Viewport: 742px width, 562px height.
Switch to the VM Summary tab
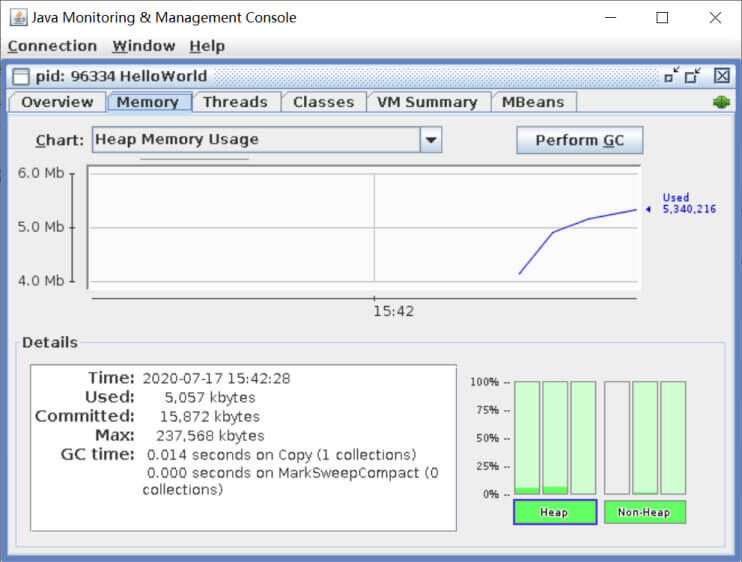427,102
